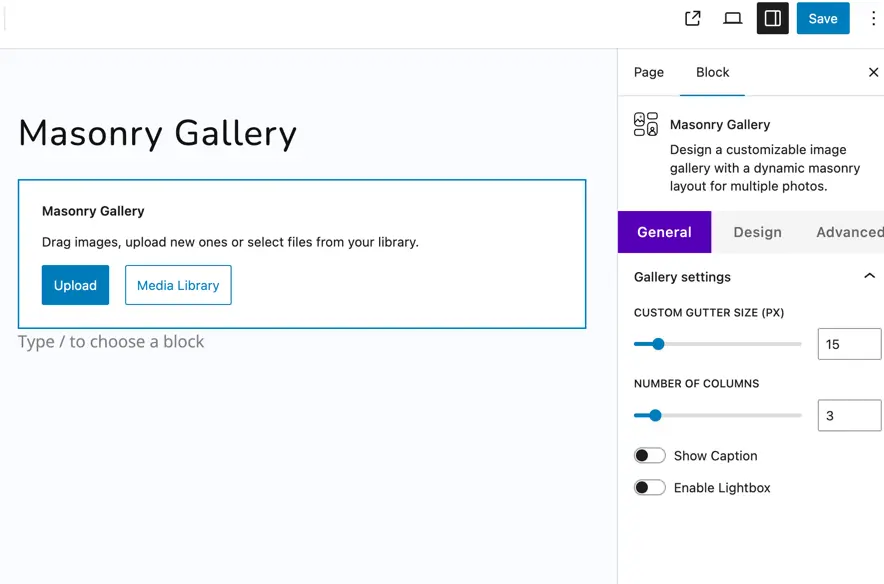Collapse the Gallery settings section
This screenshot has width=884, height=584.
coord(869,276)
